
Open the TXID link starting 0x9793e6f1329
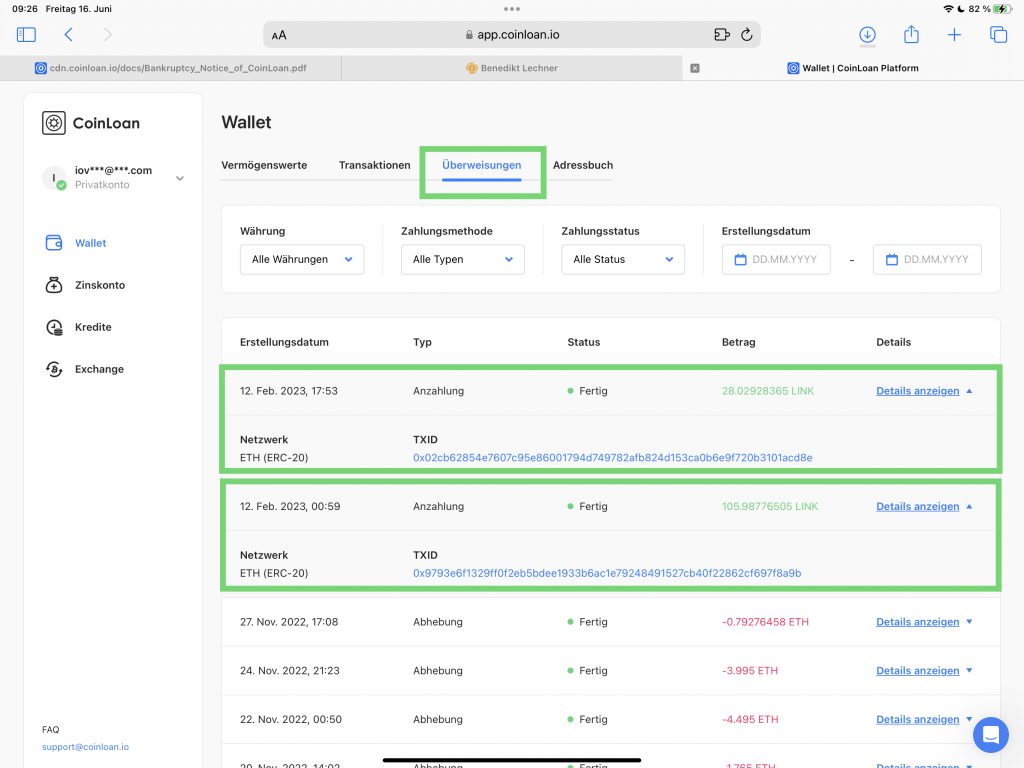coord(607,573)
